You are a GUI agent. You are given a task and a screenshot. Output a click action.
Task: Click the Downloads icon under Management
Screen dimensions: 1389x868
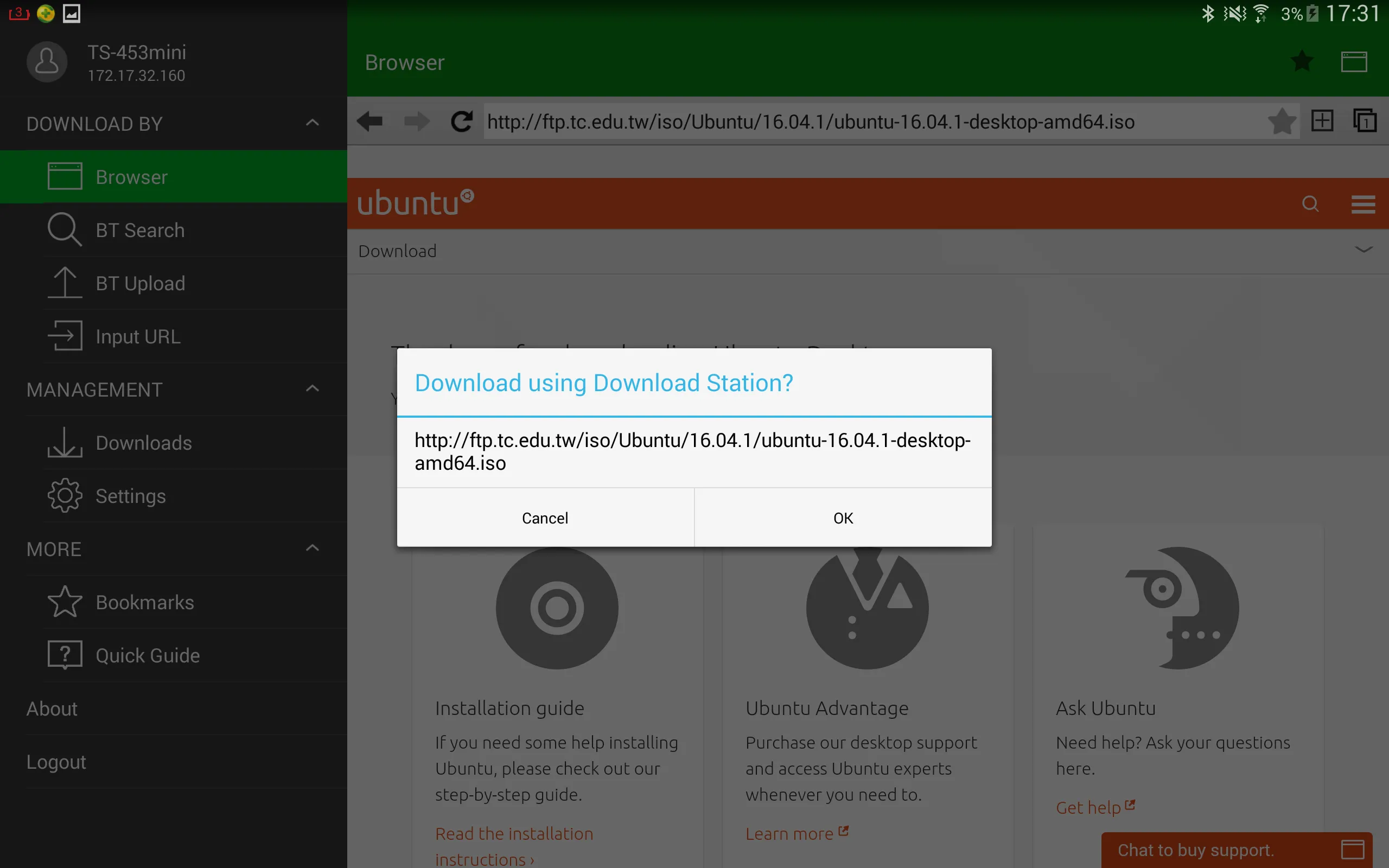pos(65,442)
